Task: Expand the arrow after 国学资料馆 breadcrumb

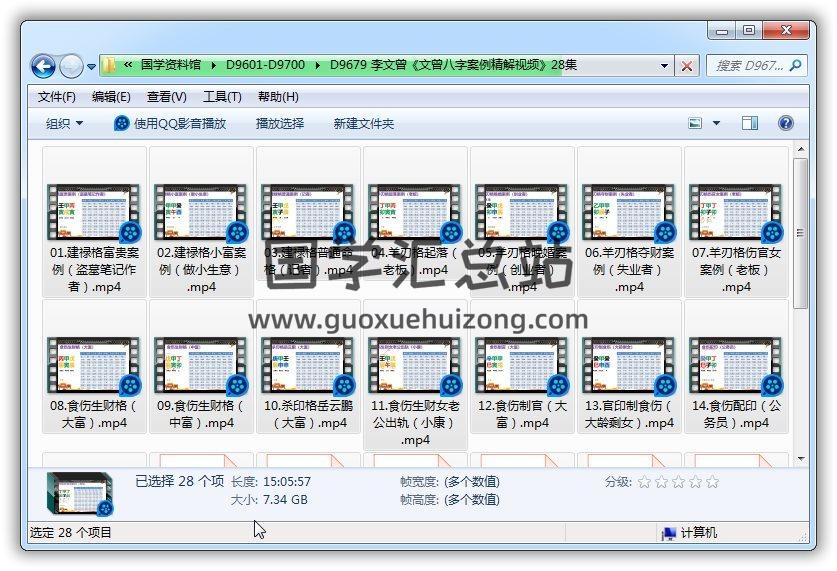Action: coord(214,65)
